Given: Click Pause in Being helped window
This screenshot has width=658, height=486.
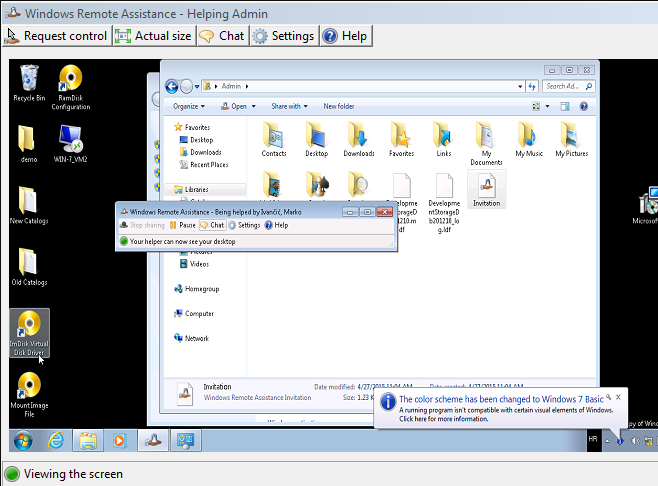Looking at the screenshot, I should 183,225.
